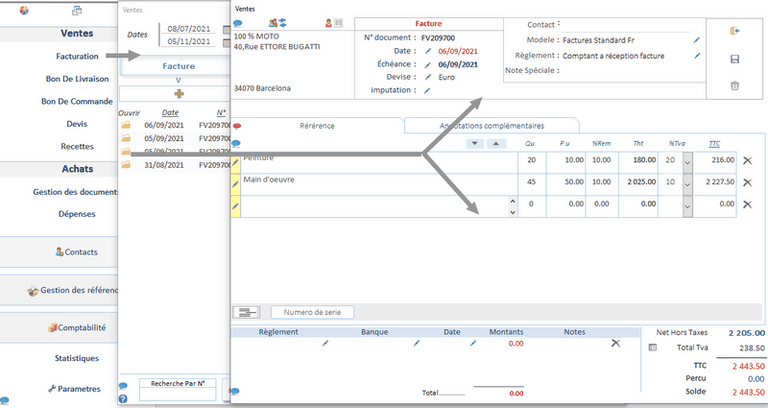
Task: Edit the Main d'oeuvre line with pencil icon
Action: (x=236, y=184)
